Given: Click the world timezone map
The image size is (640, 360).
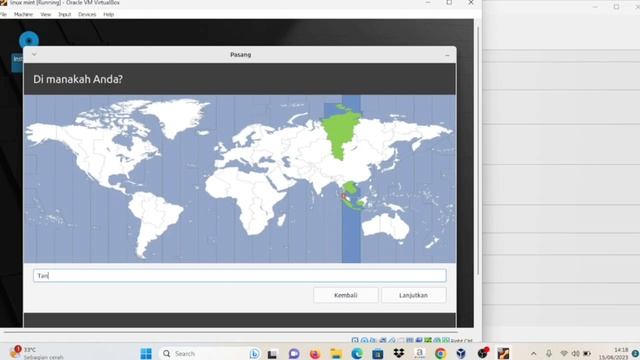Looking at the screenshot, I should 240,179.
